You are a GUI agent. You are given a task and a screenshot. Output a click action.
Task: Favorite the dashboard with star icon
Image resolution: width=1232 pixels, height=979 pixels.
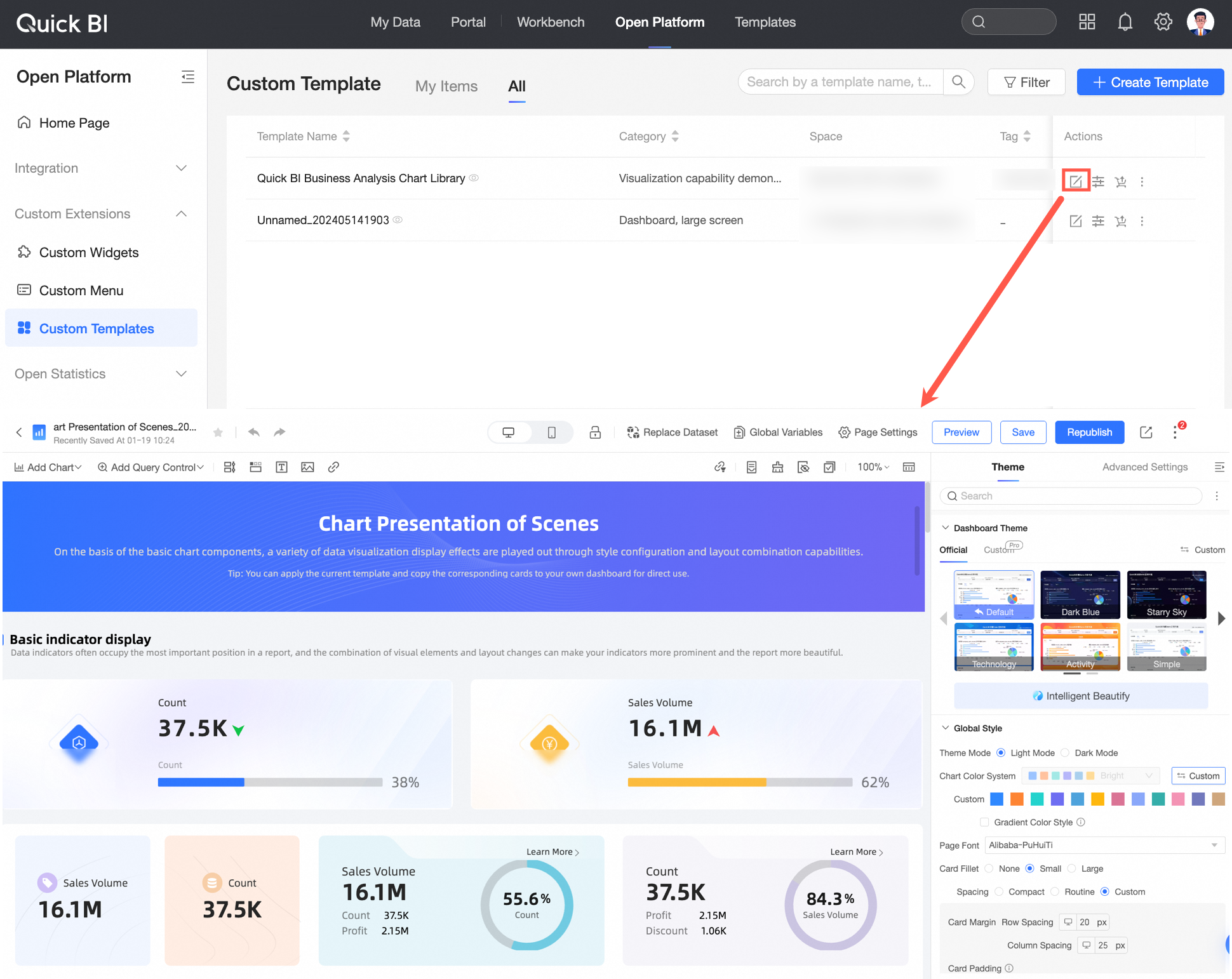point(218,432)
